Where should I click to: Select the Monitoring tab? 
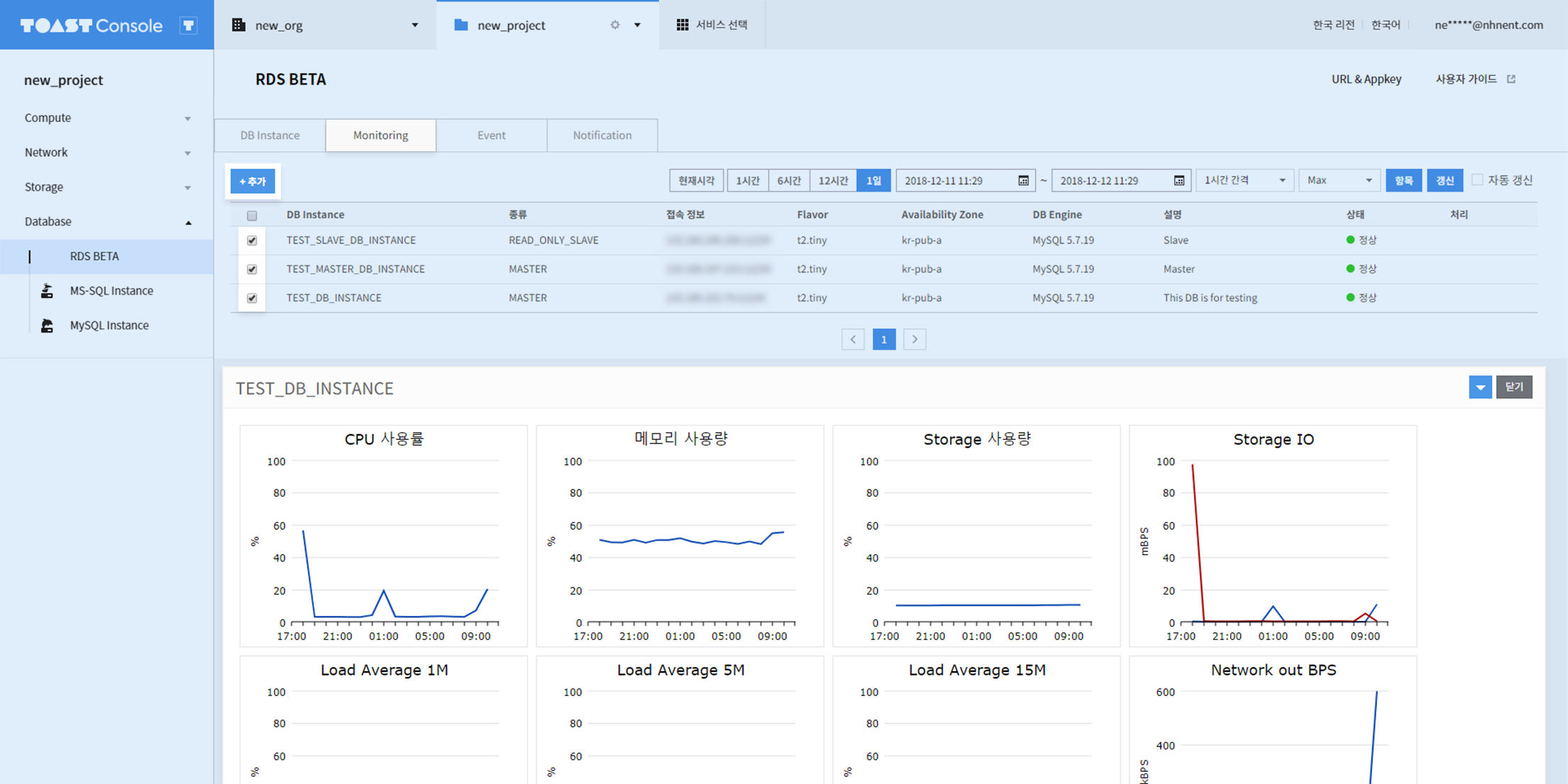click(x=381, y=136)
